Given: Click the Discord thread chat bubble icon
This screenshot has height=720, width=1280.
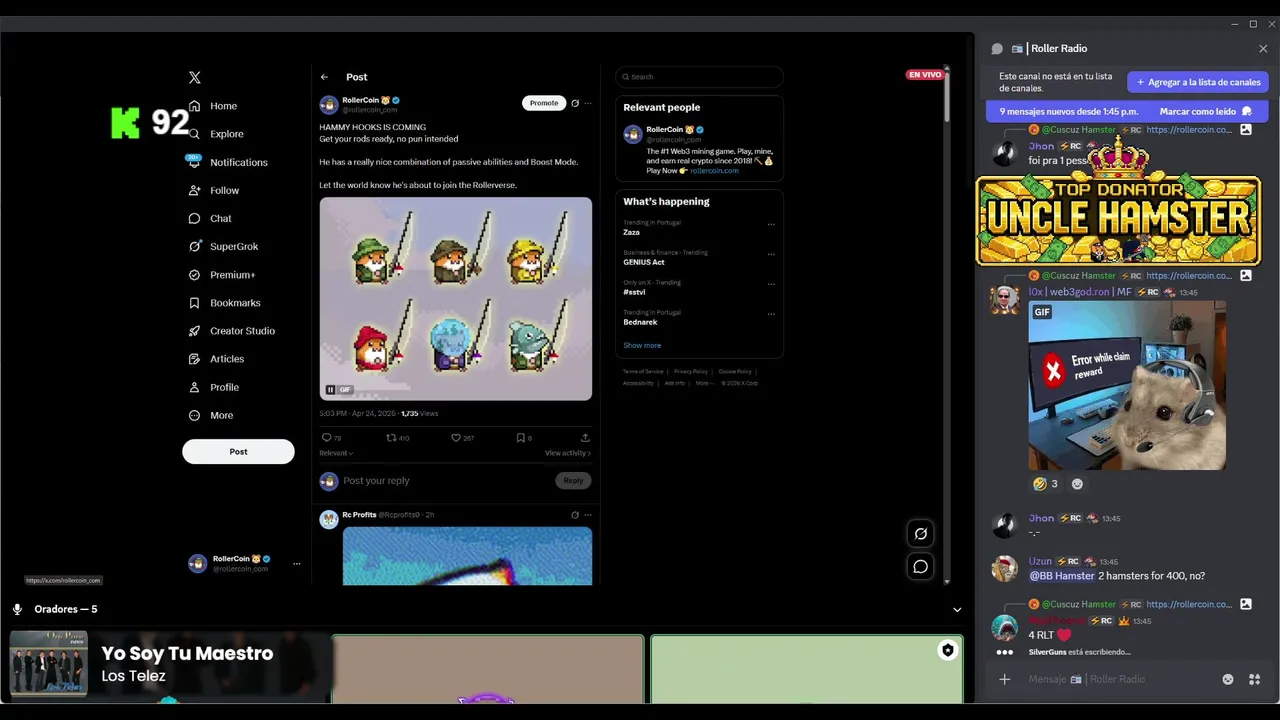Looking at the screenshot, I should [x=997, y=49].
